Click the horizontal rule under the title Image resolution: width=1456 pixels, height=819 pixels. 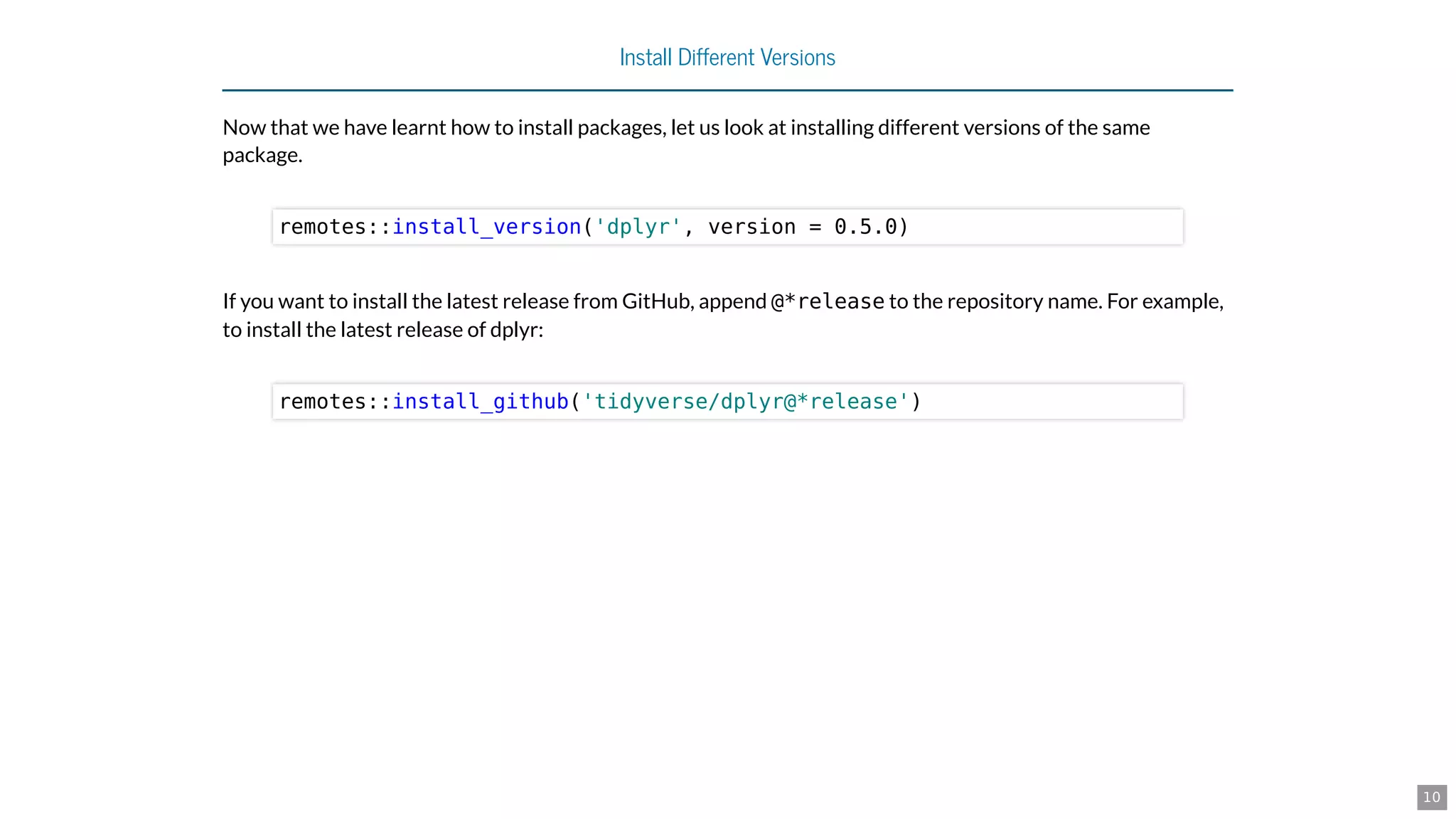point(727,90)
